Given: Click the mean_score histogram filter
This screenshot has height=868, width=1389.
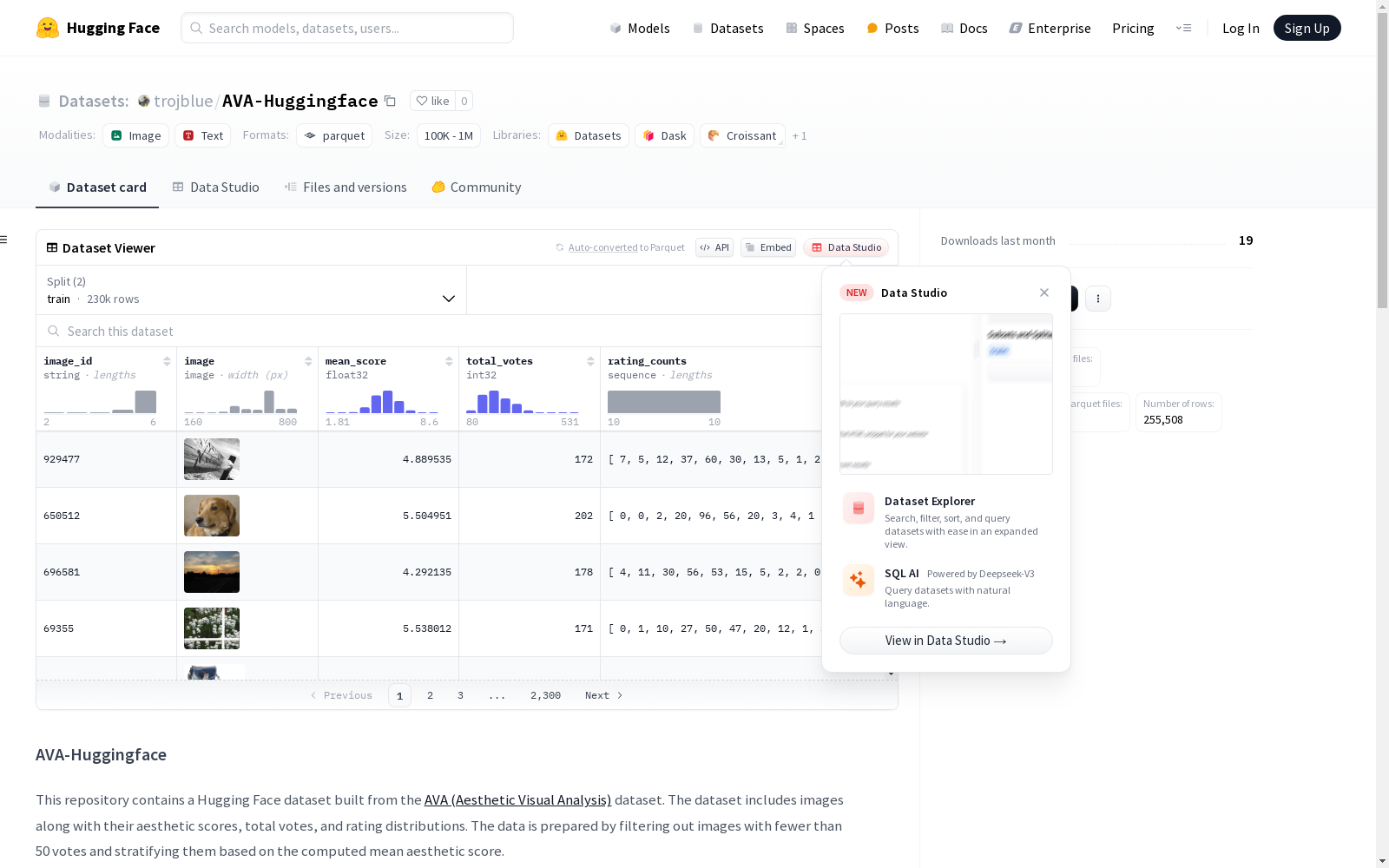Looking at the screenshot, I should (382, 402).
